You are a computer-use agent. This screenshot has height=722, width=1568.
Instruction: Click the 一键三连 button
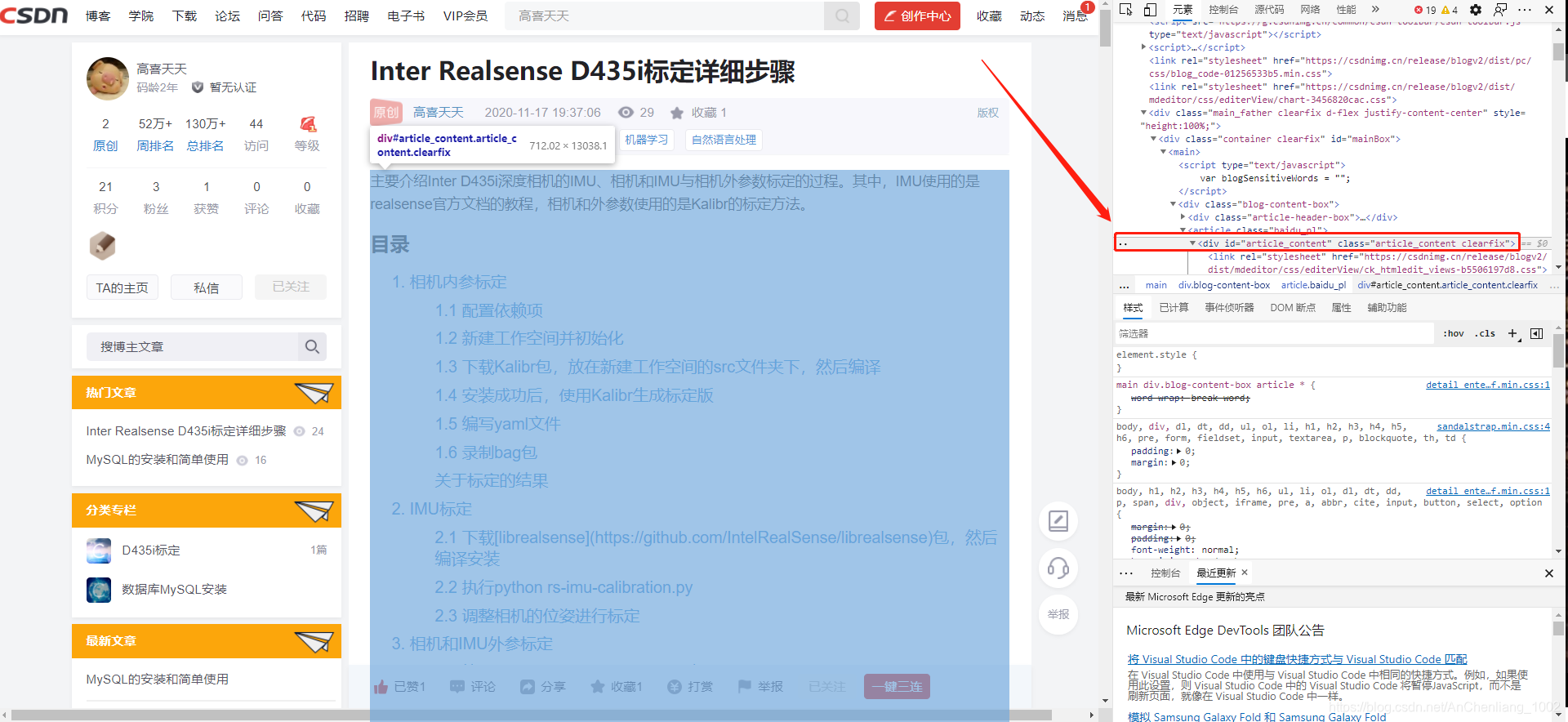897,687
